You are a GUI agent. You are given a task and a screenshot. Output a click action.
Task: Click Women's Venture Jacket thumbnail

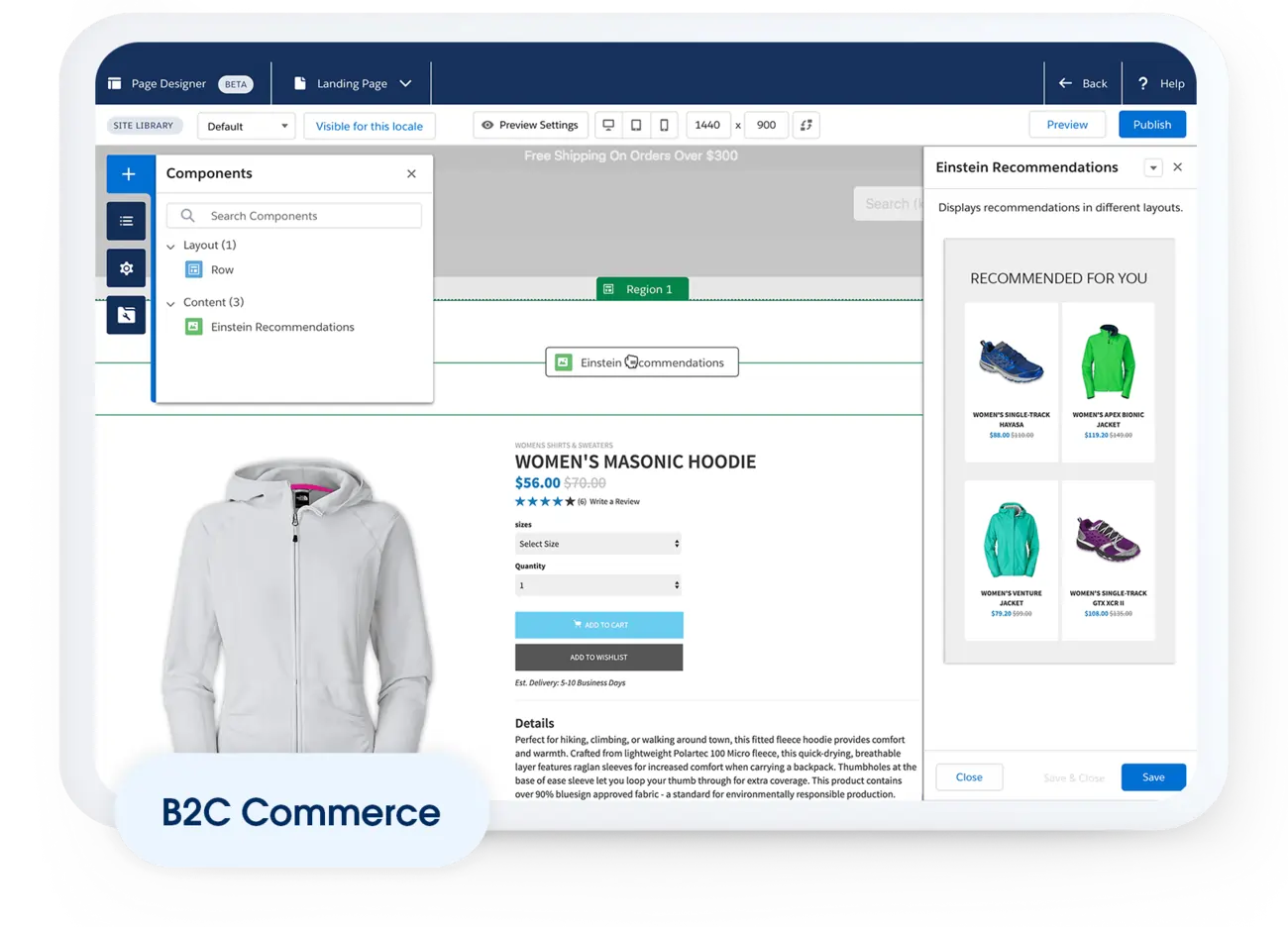[1011, 539]
